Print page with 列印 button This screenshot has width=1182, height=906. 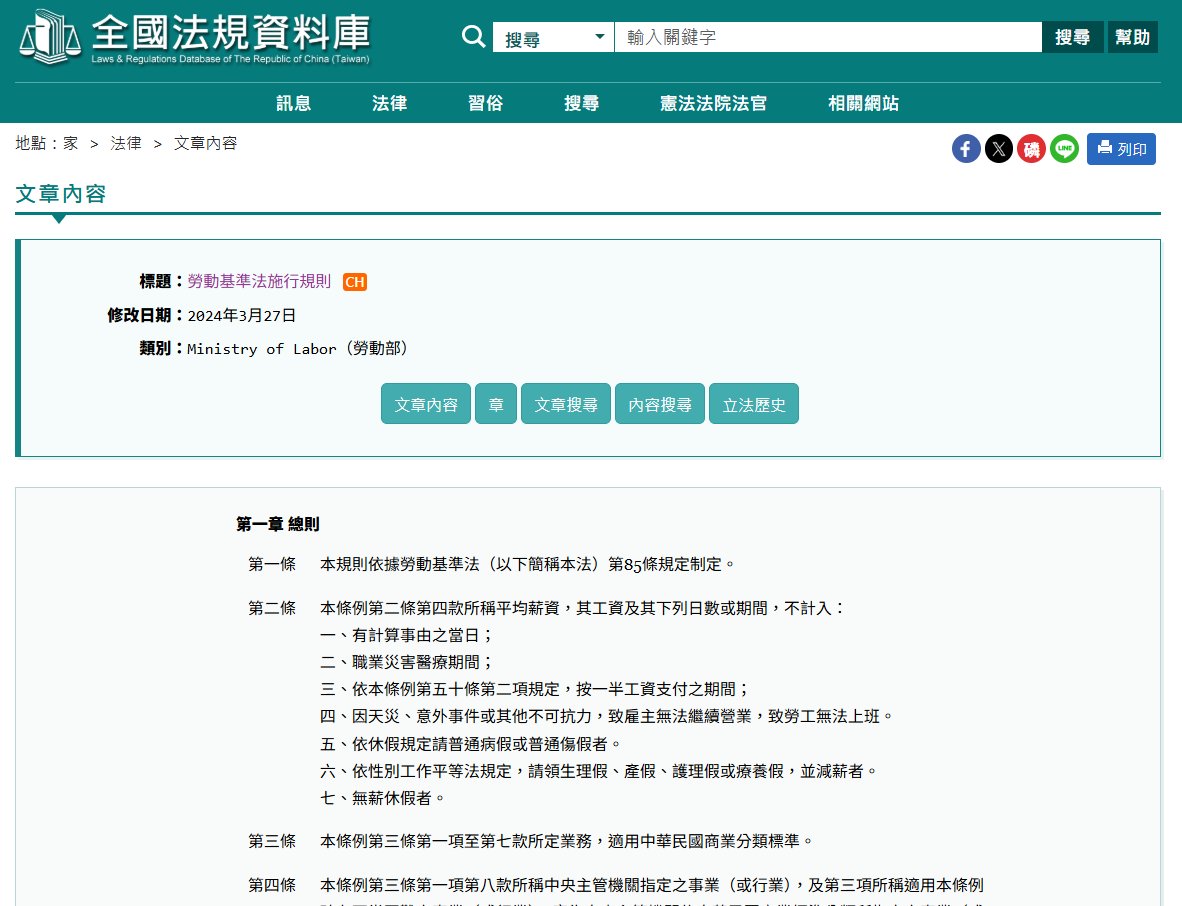[x=1121, y=149]
